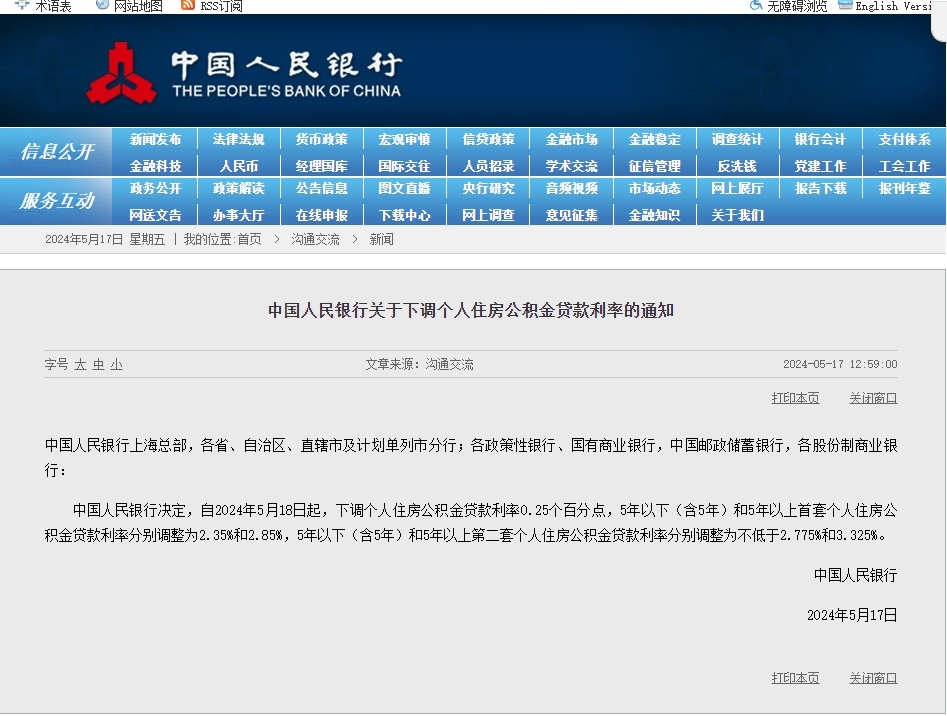Set font size to 小
The width and height of the screenshot is (947, 716).
click(x=117, y=365)
